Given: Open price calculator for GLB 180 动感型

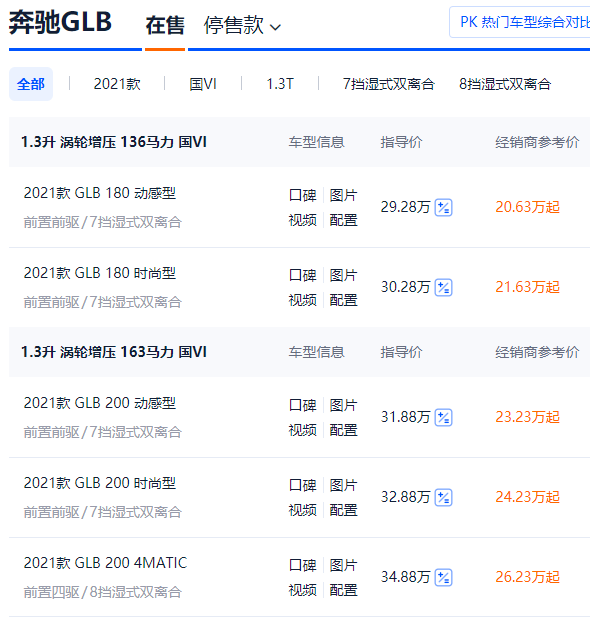Looking at the screenshot, I should coord(443,208).
